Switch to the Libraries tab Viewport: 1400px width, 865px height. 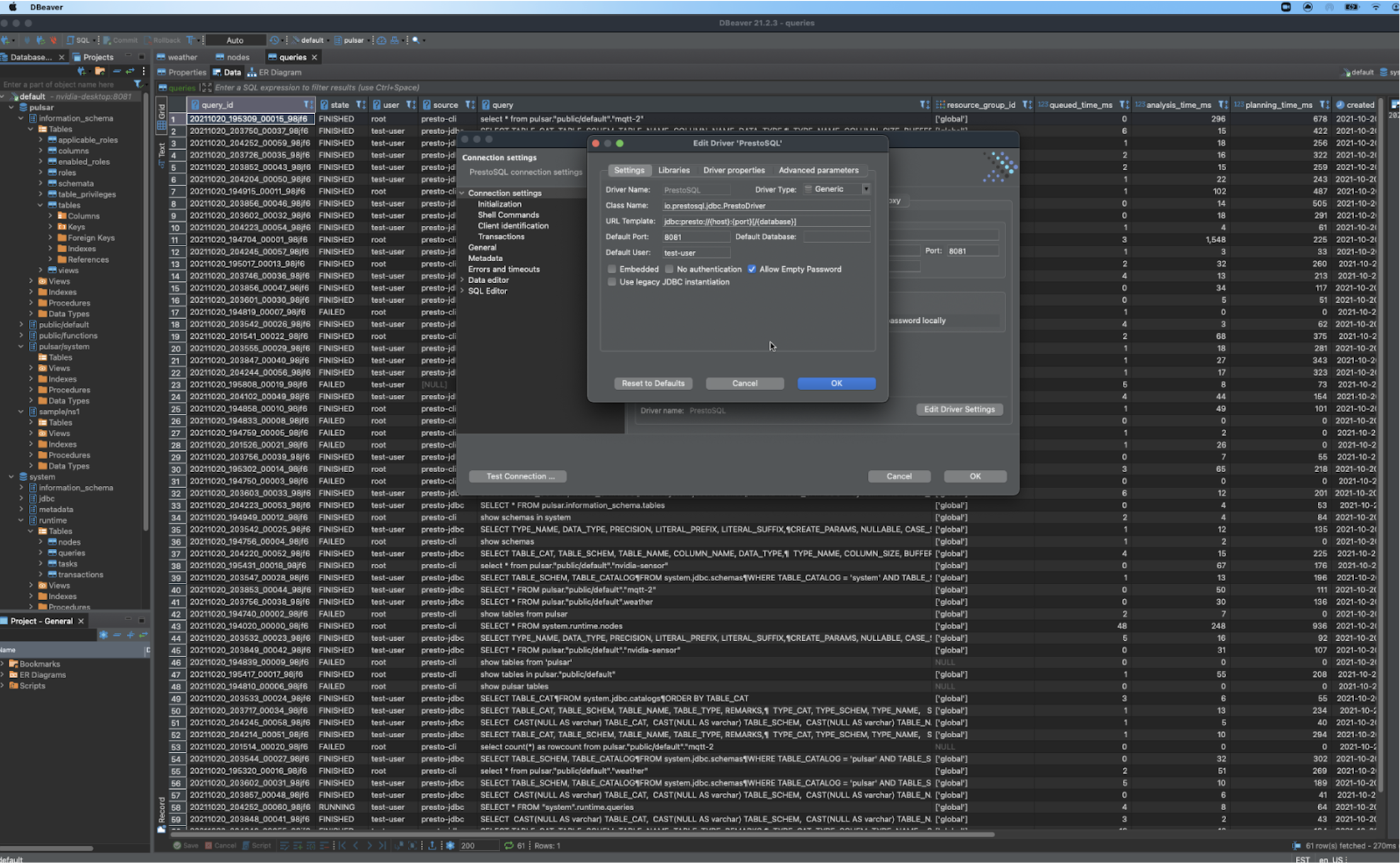point(674,170)
